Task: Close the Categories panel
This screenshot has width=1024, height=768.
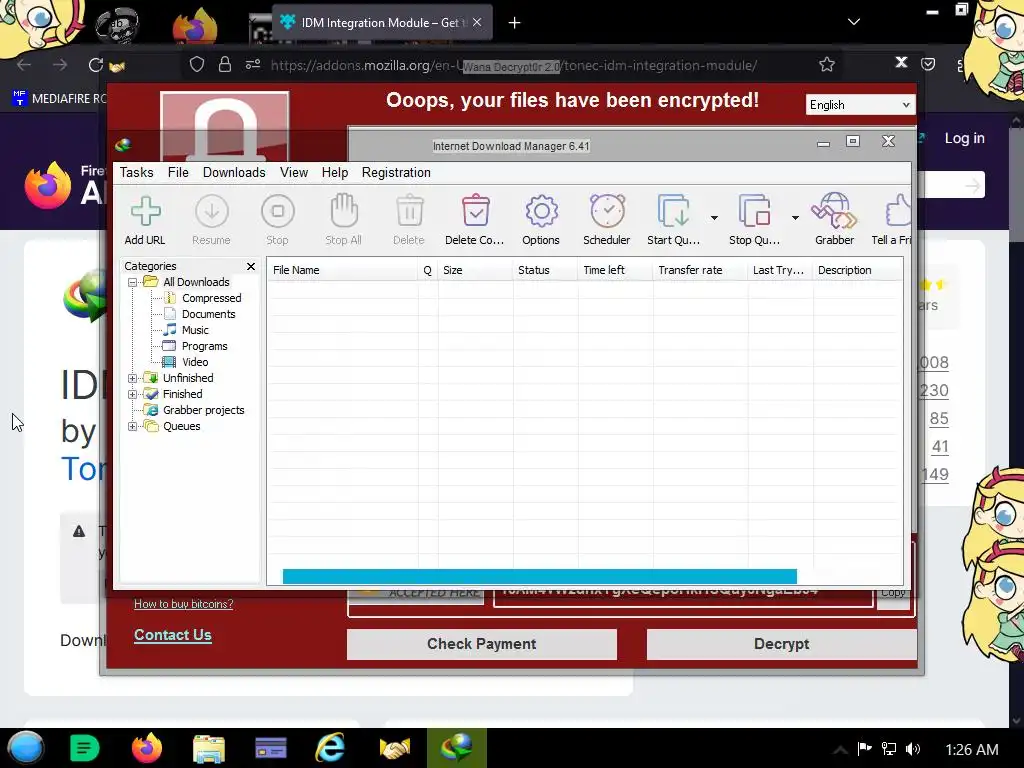Action: [251, 266]
